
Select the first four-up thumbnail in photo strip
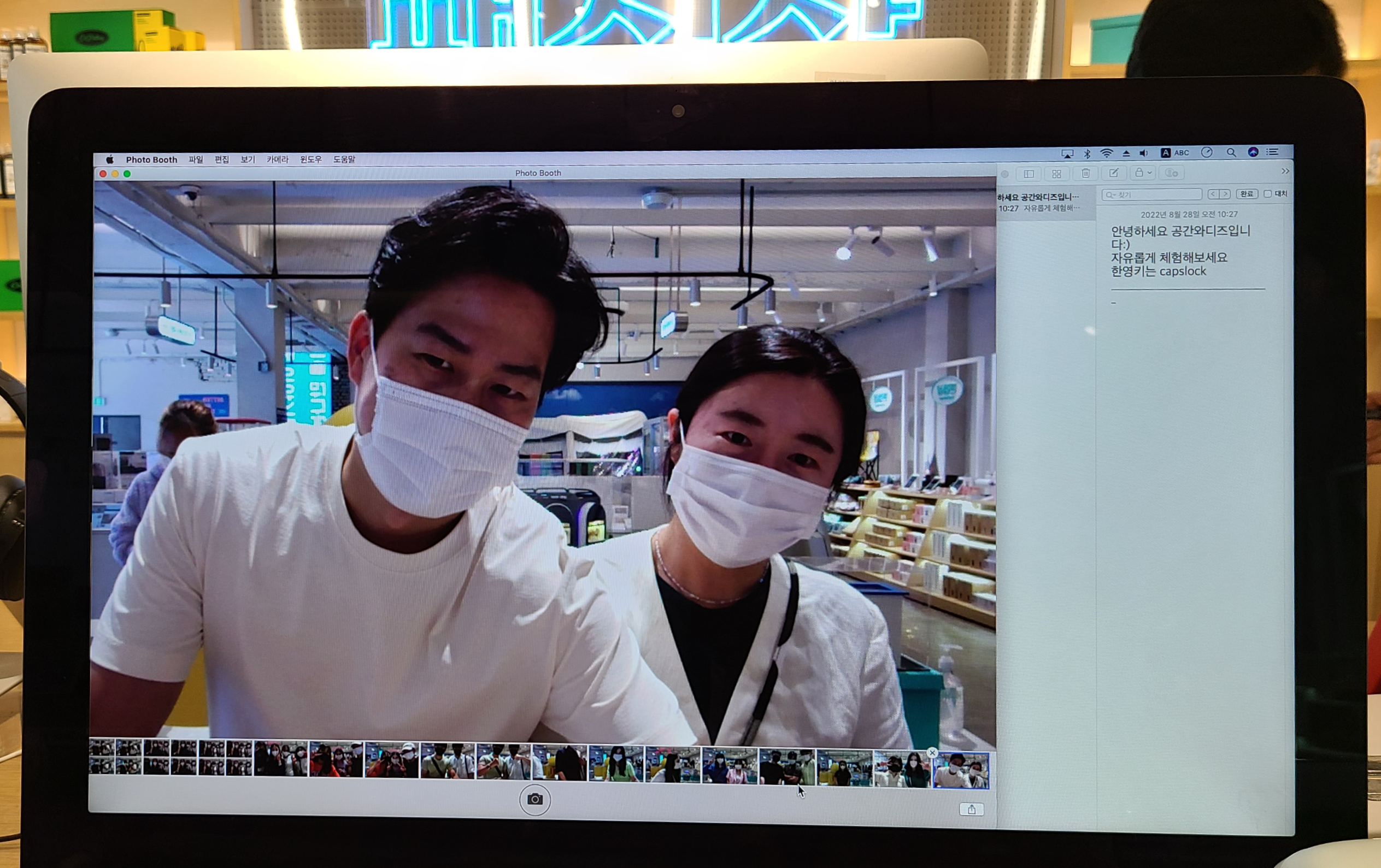[115, 757]
